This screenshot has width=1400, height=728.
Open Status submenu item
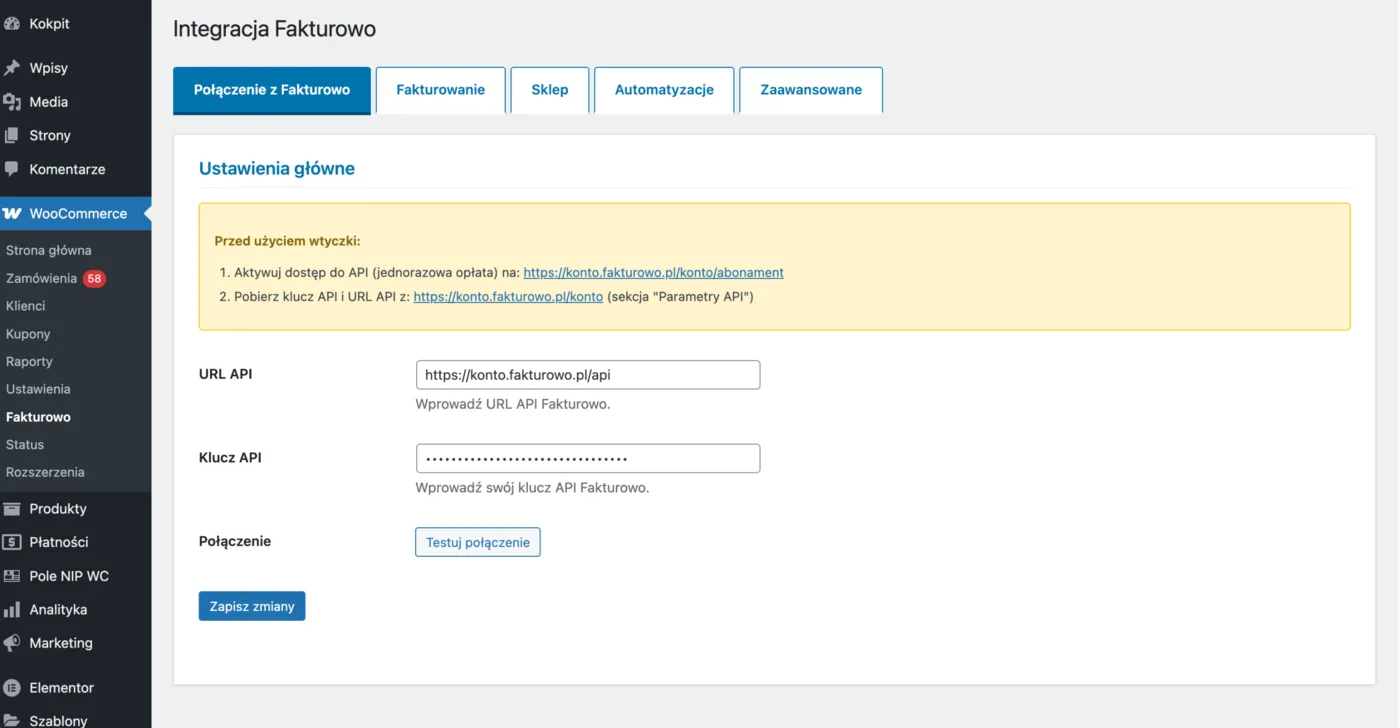[25, 444]
